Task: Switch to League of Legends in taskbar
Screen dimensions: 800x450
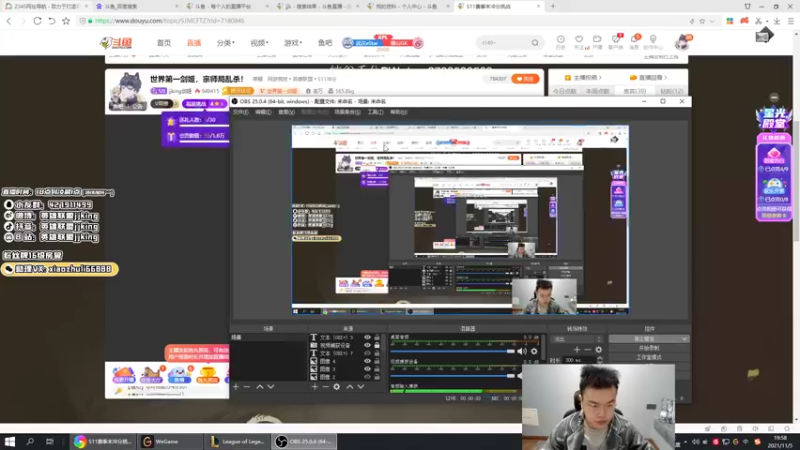Action: pyautogui.click(x=237, y=441)
